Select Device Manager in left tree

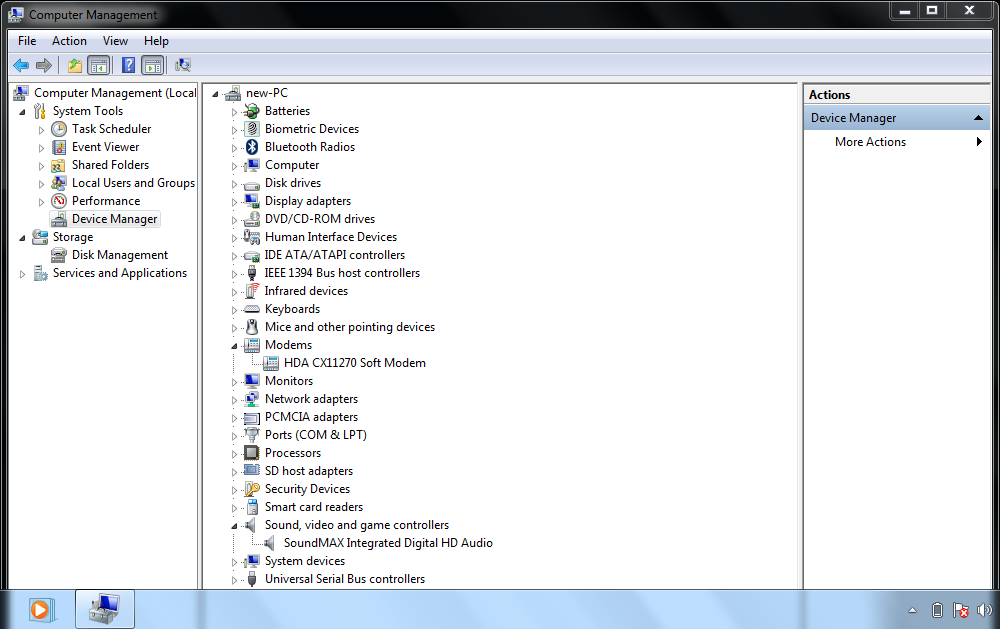coord(114,219)
